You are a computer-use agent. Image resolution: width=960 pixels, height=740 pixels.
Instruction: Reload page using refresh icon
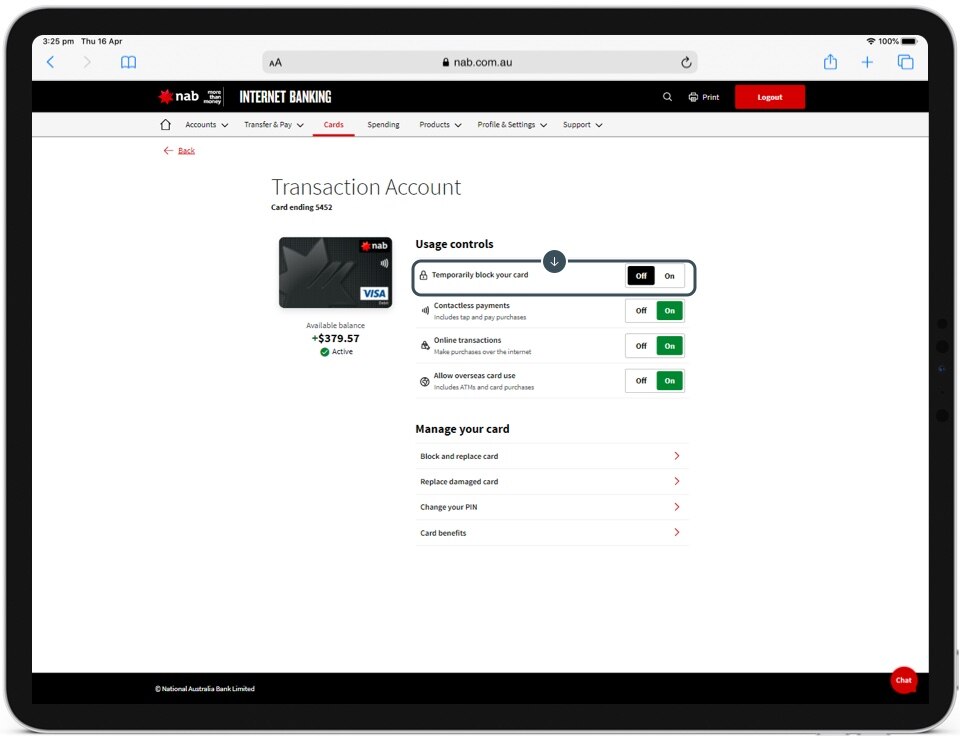(x=686, y=62)
